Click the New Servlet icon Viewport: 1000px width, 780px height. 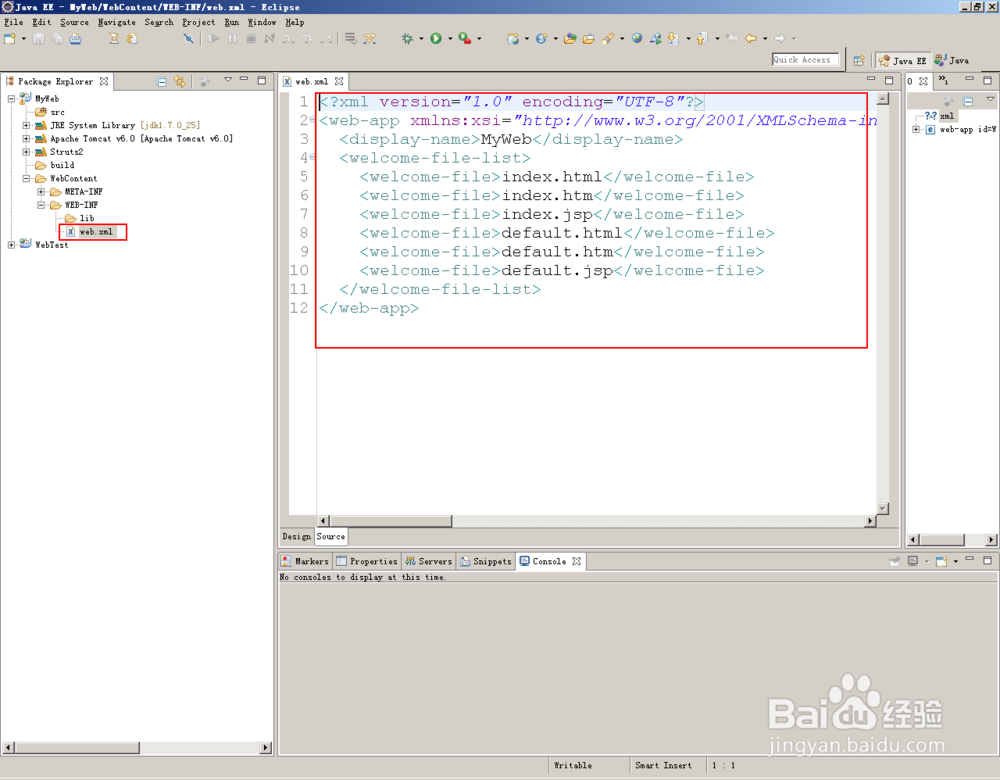point(541,39)
